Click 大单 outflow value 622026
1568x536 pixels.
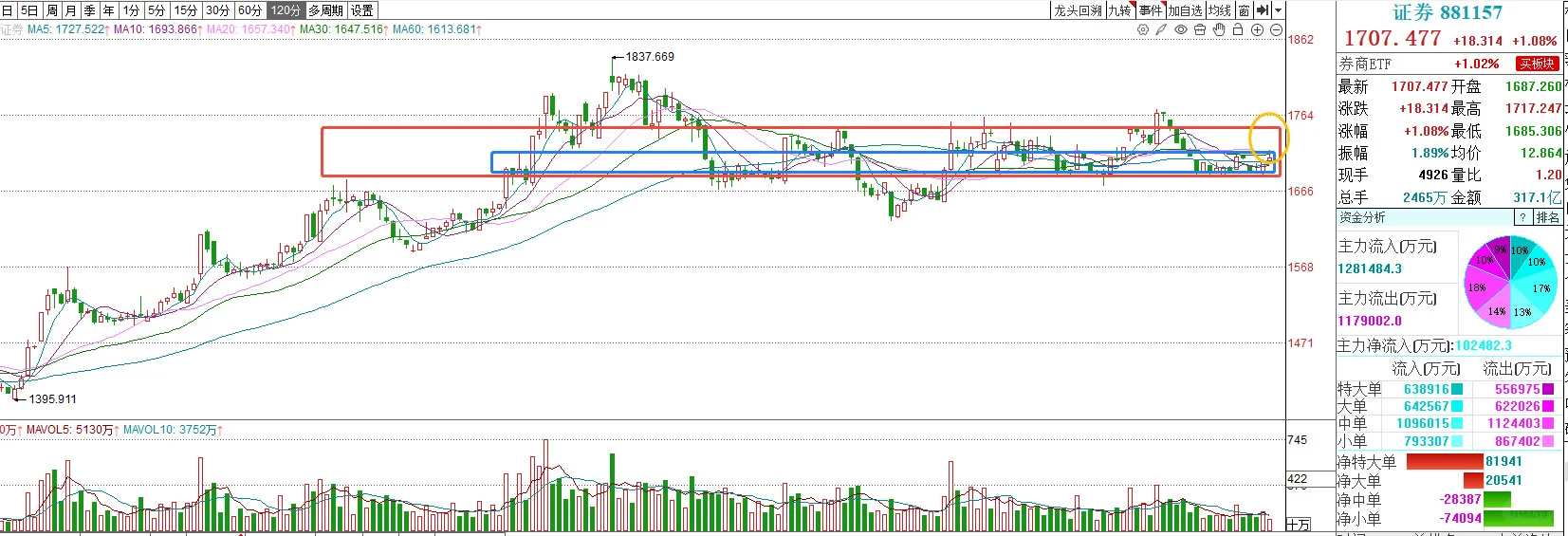[x=1518, y=406]
